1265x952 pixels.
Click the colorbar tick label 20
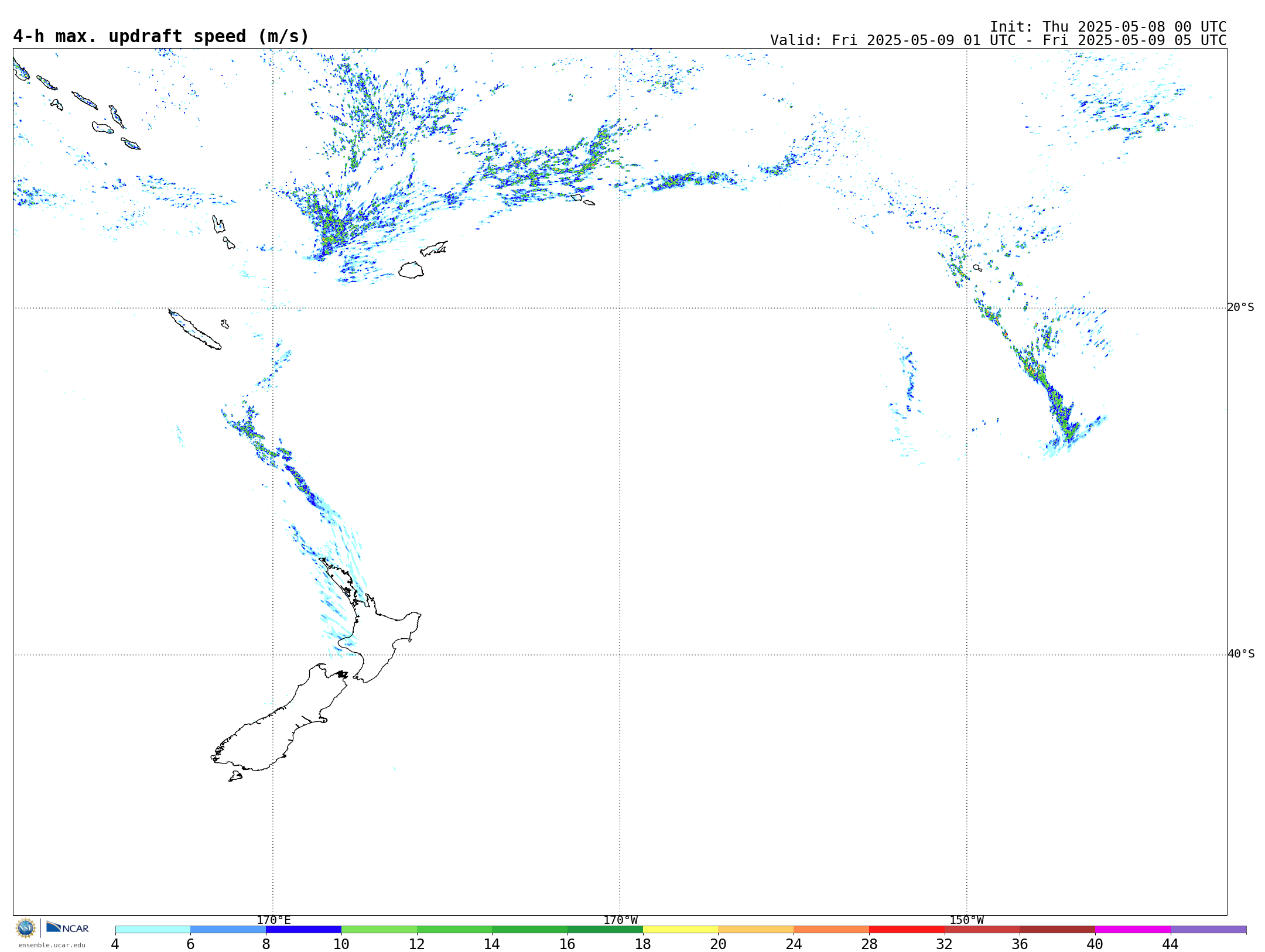click(x=719, y=944)
